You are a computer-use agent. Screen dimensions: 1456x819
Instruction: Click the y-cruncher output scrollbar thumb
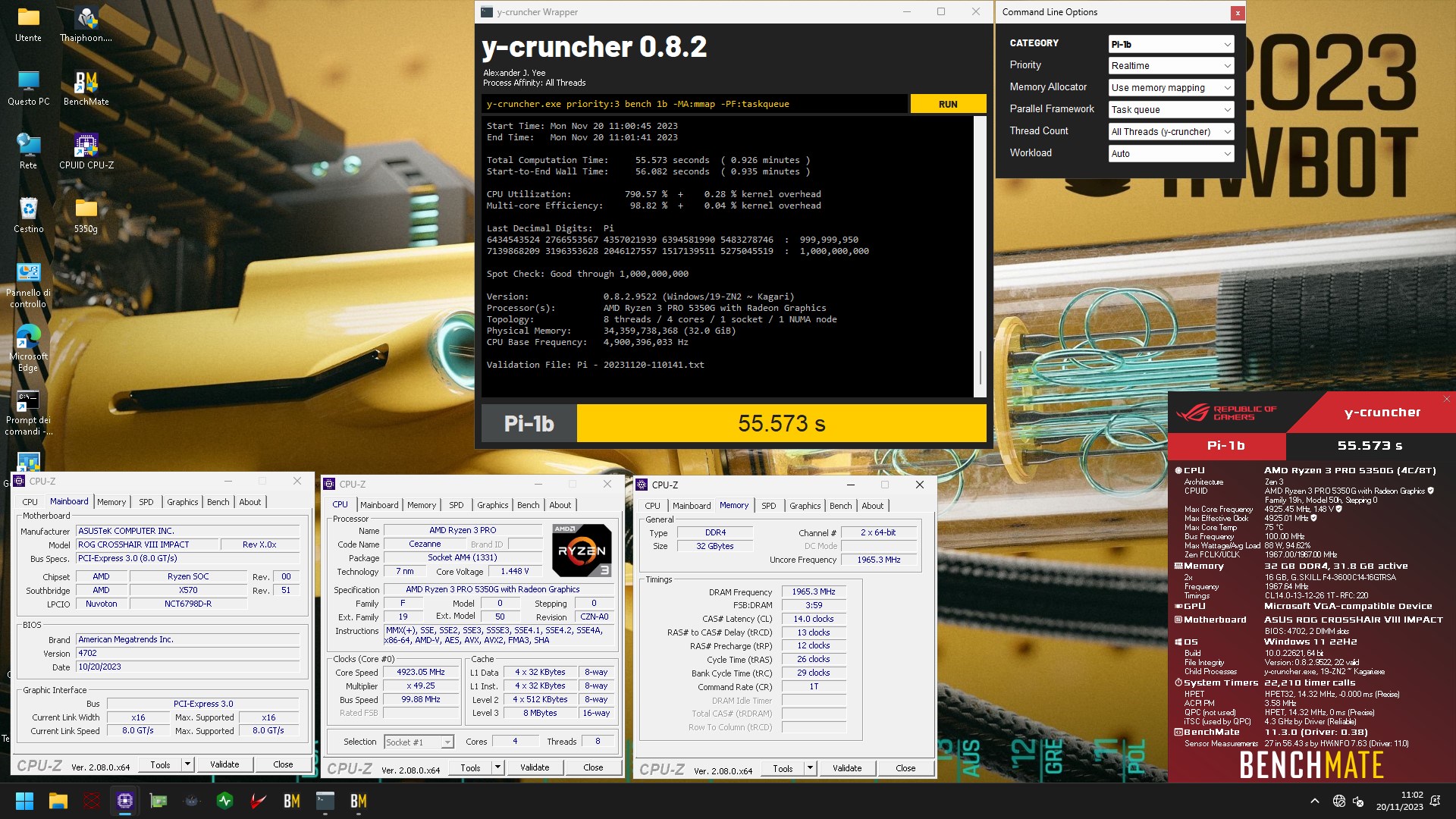(x=981, y=368)
